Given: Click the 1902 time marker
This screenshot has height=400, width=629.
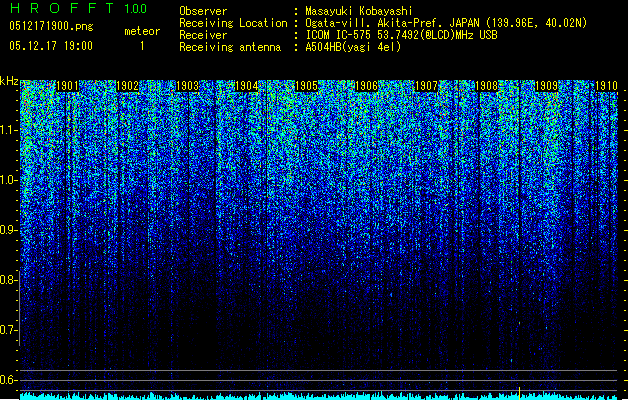Looking at the screenshot, I should pos(127,86).
